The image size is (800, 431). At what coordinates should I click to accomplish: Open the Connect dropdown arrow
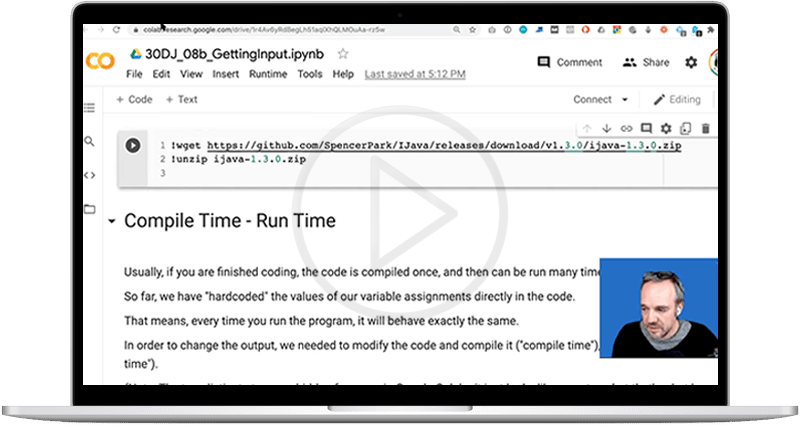(624, 100)
